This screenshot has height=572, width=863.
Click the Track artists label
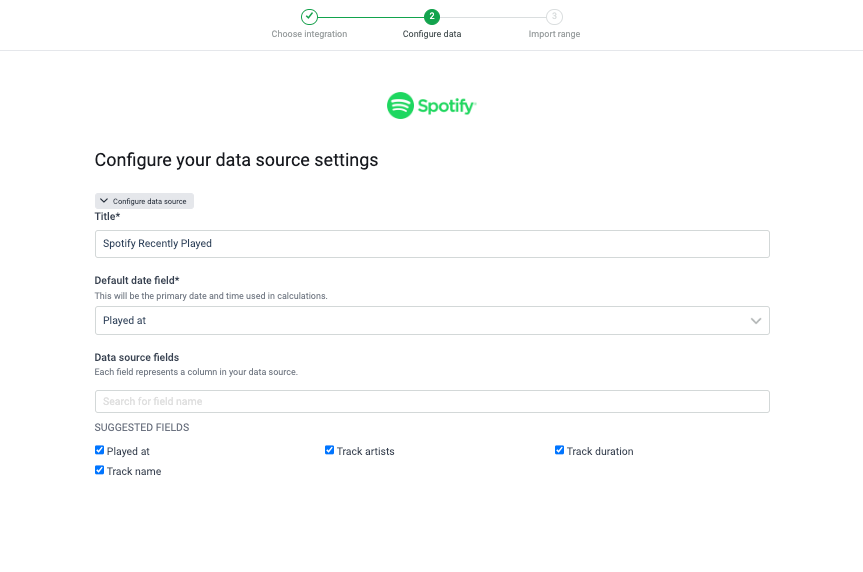365,452
